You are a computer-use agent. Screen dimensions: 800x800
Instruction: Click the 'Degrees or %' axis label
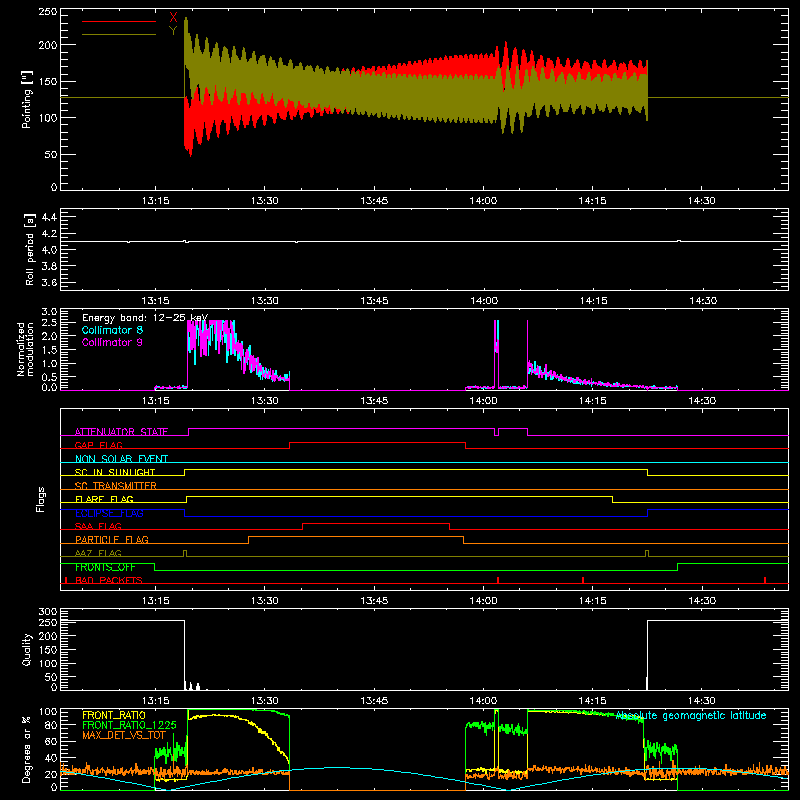point(26,749)
